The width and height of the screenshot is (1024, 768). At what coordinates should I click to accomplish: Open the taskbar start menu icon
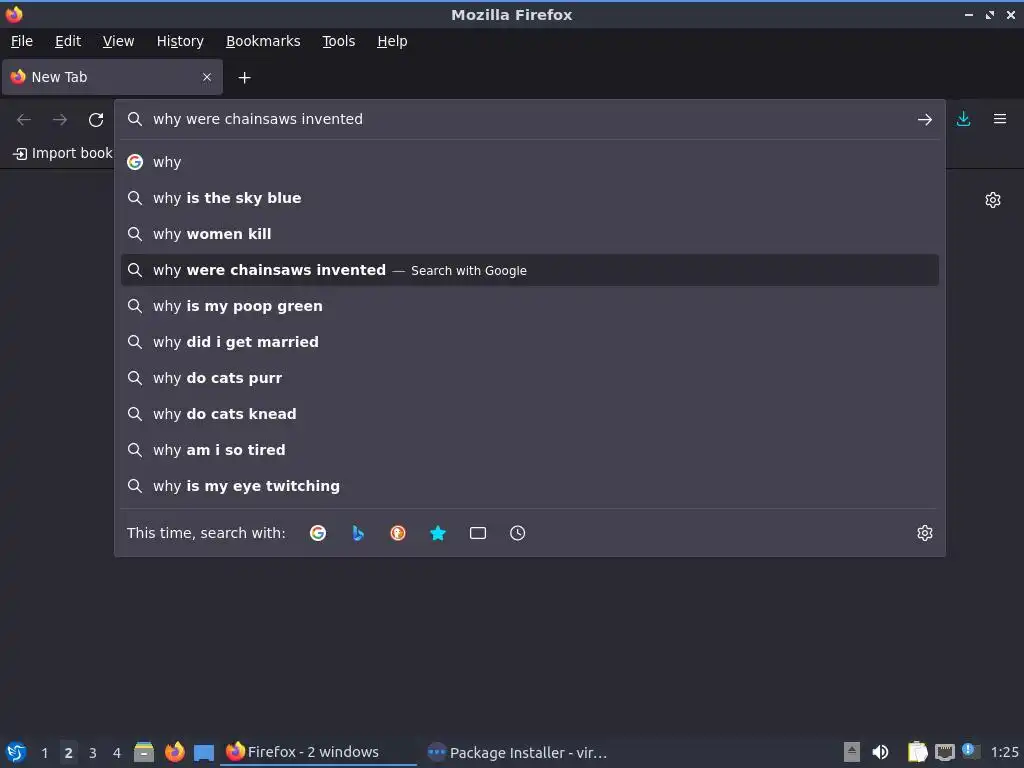coord(16,752)
